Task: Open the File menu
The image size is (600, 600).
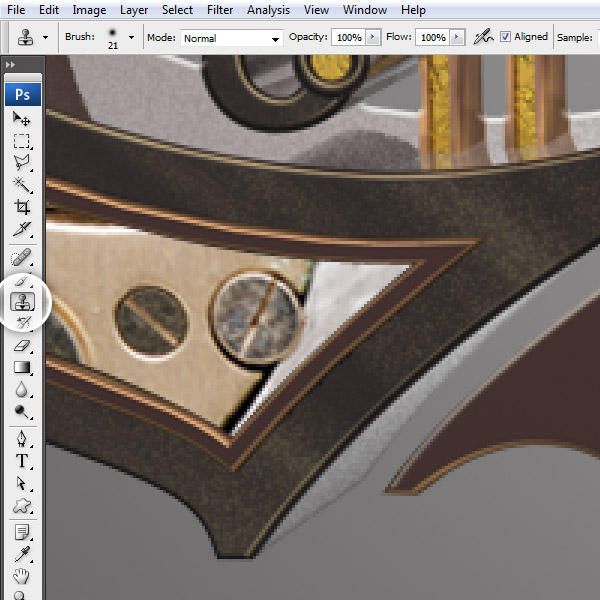Action: point(16,10)
